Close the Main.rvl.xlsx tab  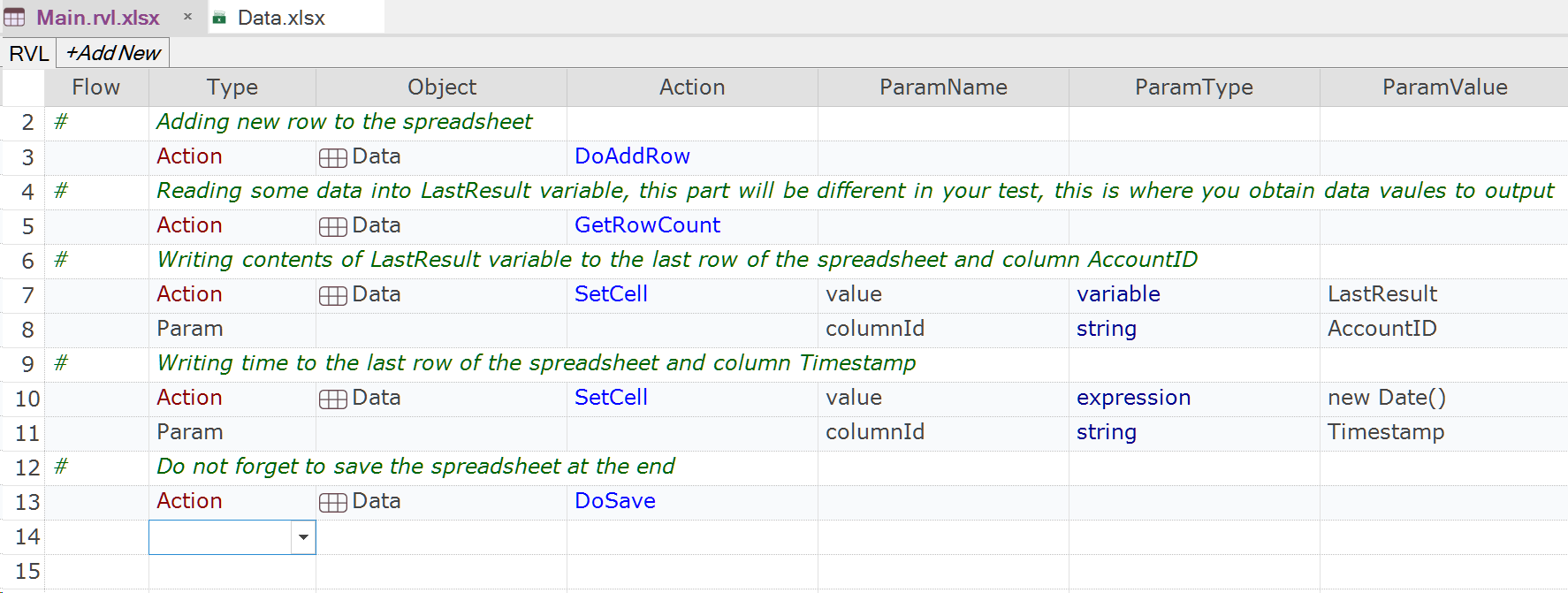(187, 17)
